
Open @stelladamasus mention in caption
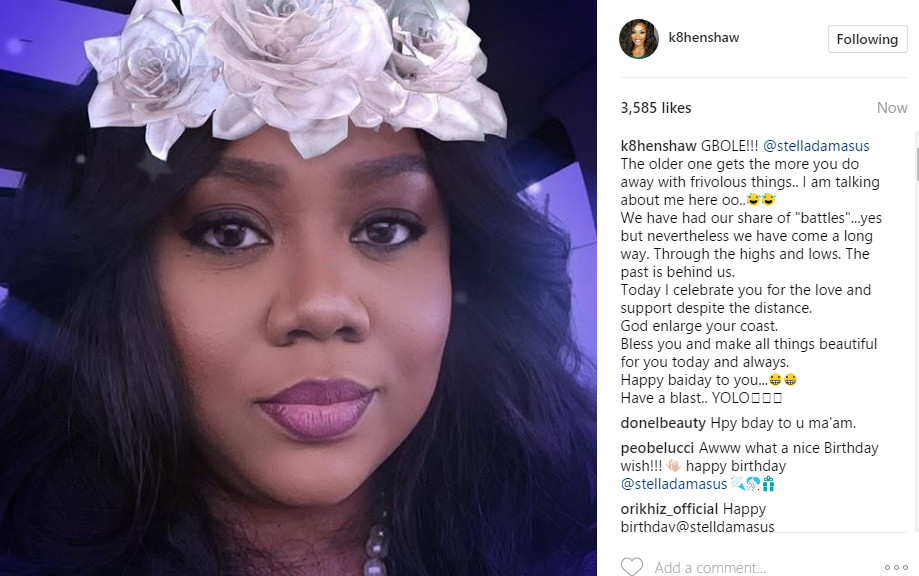tap(816, 146)
